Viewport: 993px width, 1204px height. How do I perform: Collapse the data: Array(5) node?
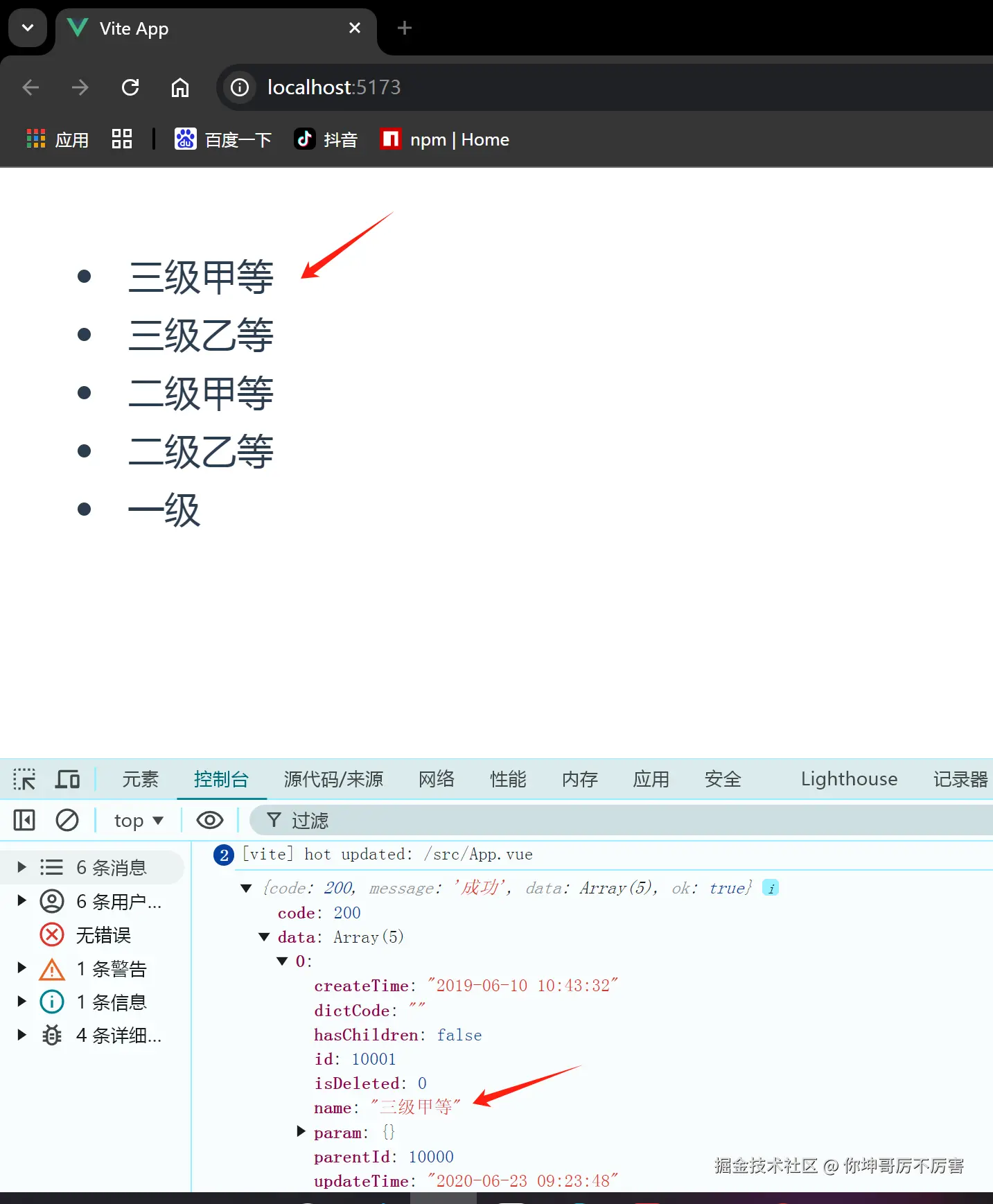tap(264, 937)
